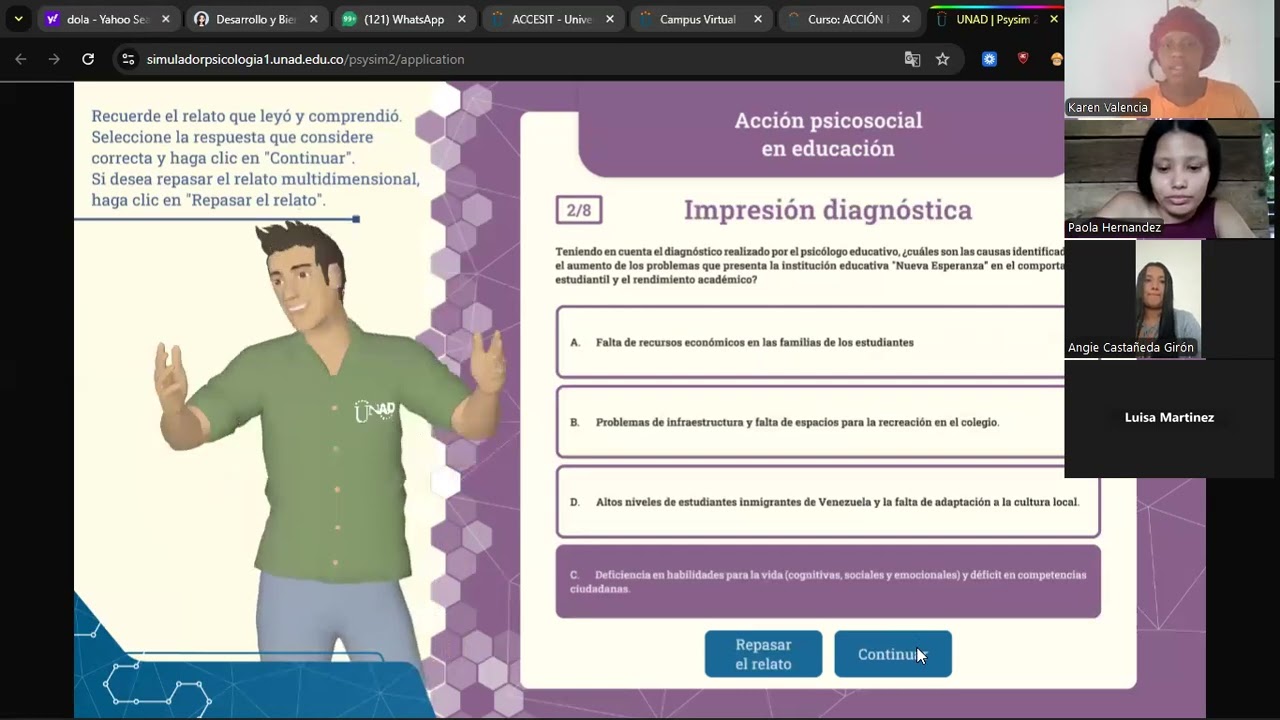The height and width of the screenshot is (720, 1280).
Task: Click the 2/8 question progress badge
Action: click(579, 210)
